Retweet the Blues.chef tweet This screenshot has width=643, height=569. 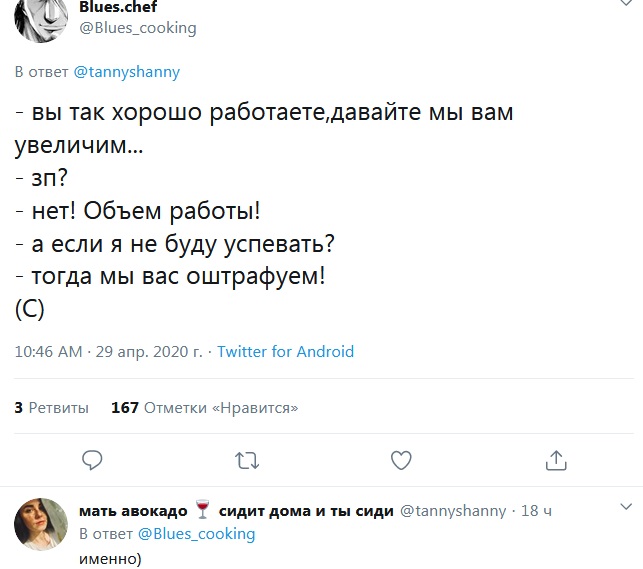point(247,460)
